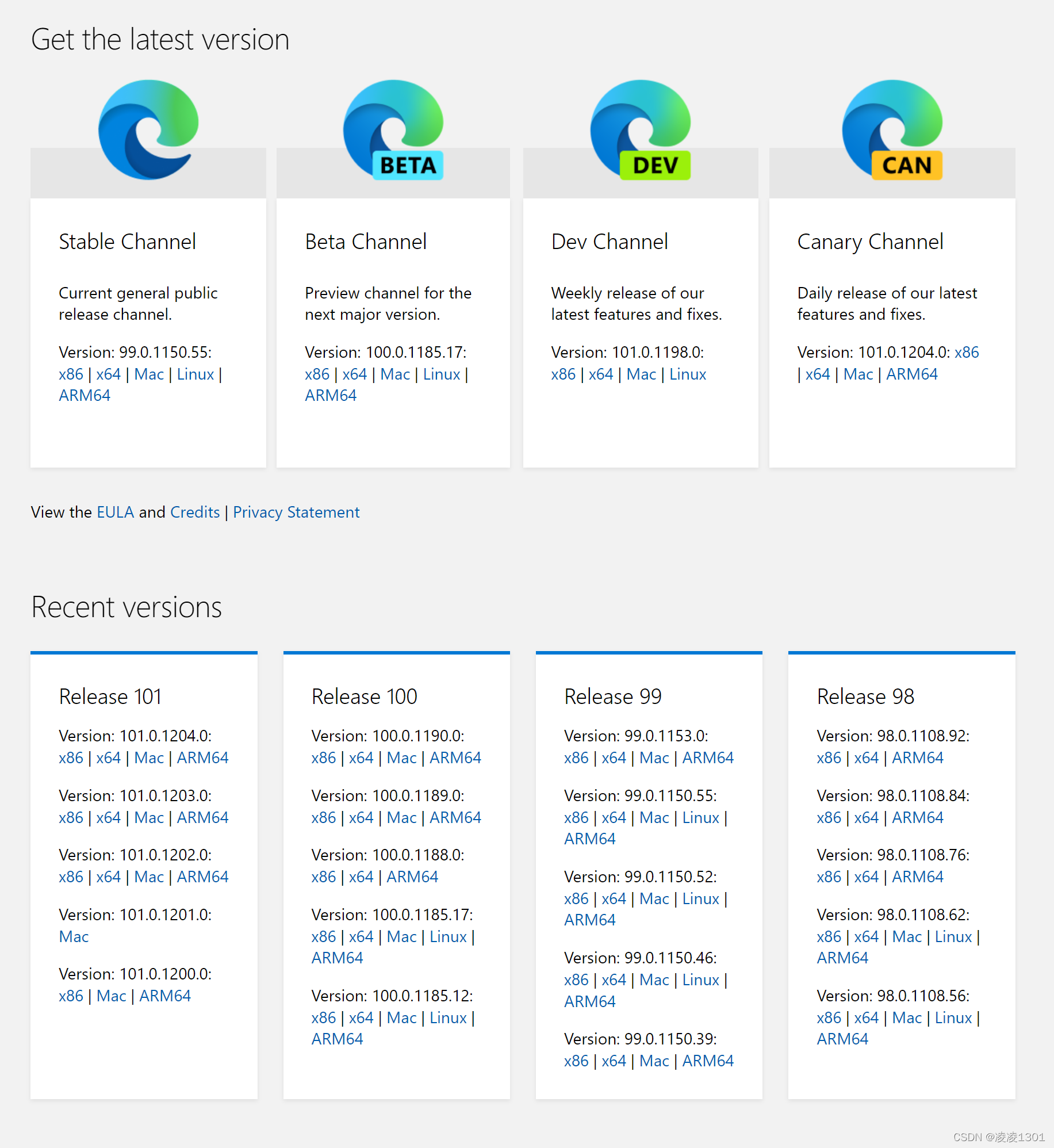Download ARM64 for version 98.0.1108.56

[x=842, y=1039]
